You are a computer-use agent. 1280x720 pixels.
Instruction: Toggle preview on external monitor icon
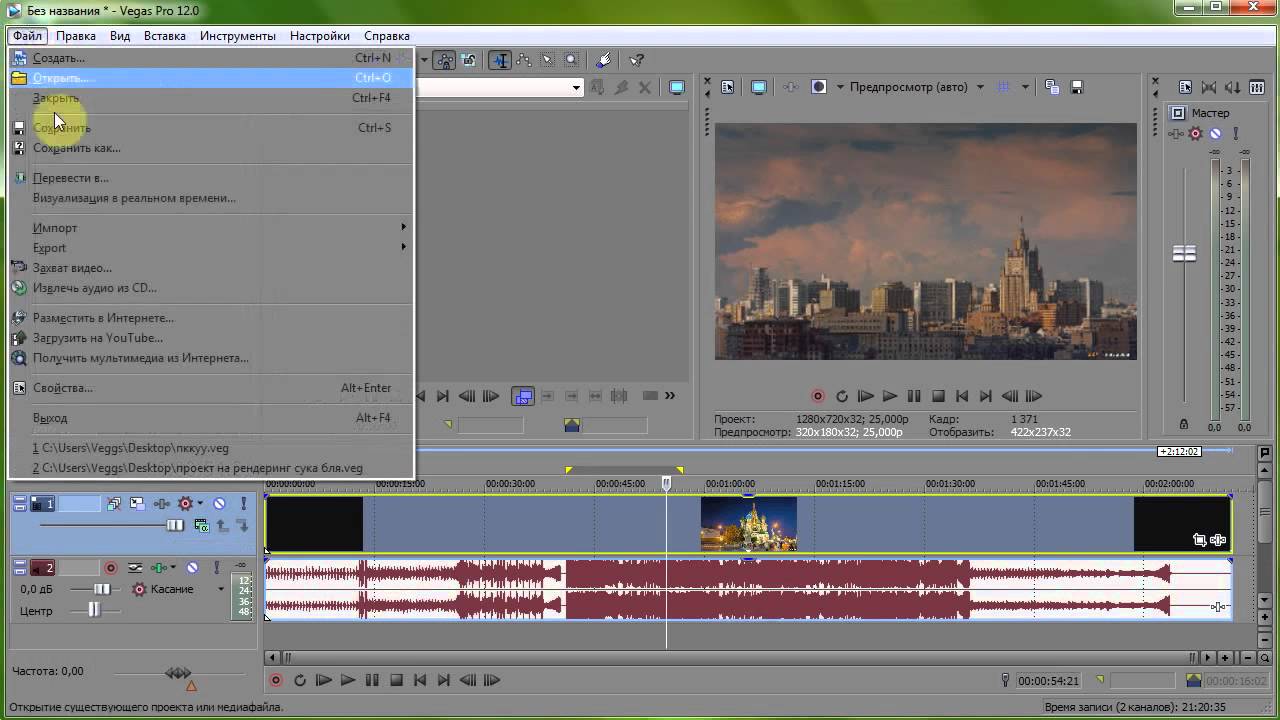(x=759, y=87)
